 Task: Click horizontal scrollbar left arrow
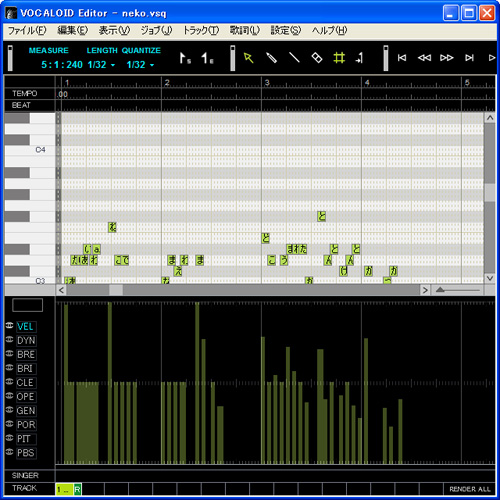61,290
